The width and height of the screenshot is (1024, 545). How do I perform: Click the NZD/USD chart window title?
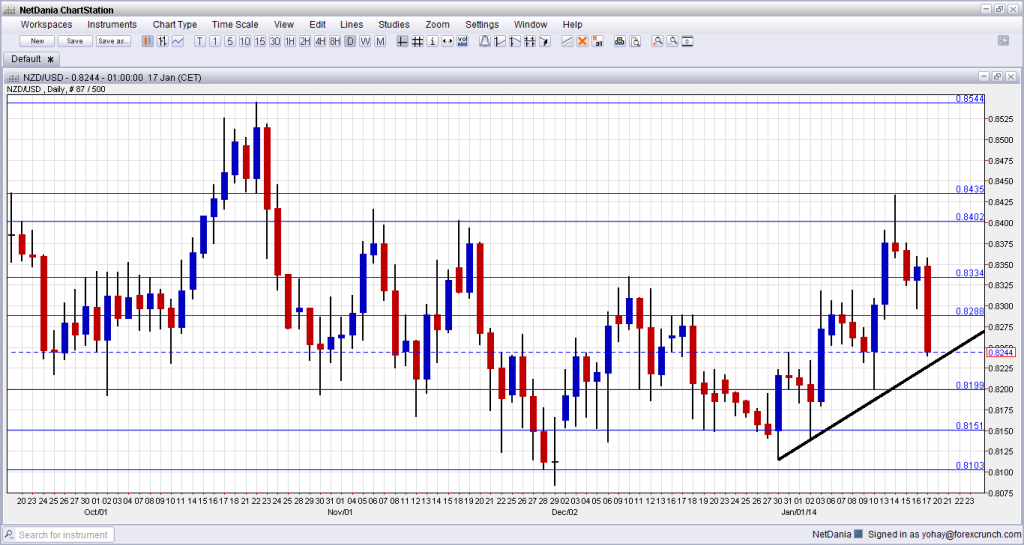click(x=111, y=77)
